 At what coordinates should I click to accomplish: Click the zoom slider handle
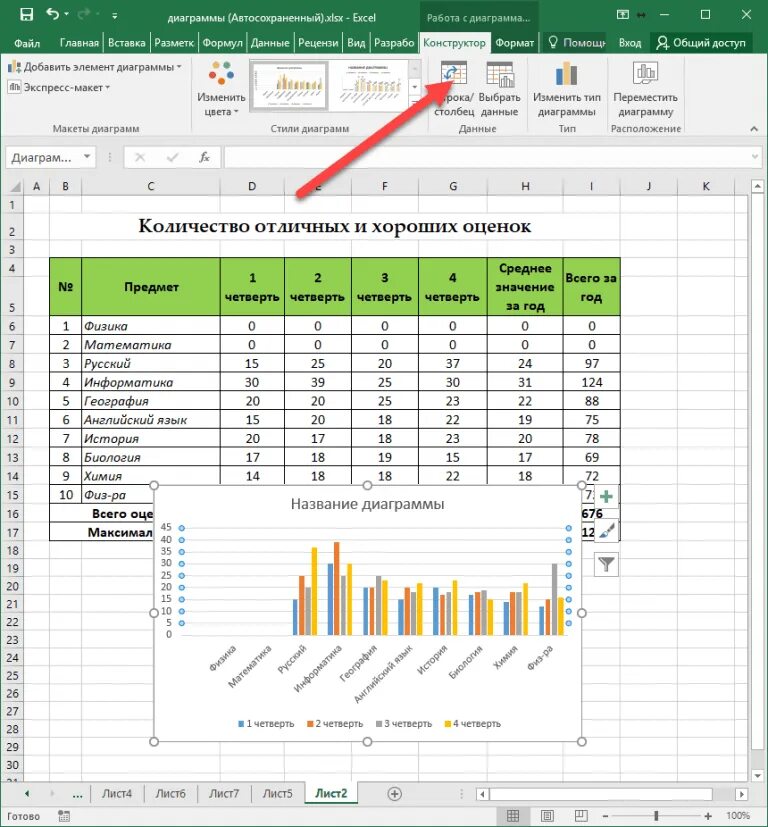pos(656,816)
